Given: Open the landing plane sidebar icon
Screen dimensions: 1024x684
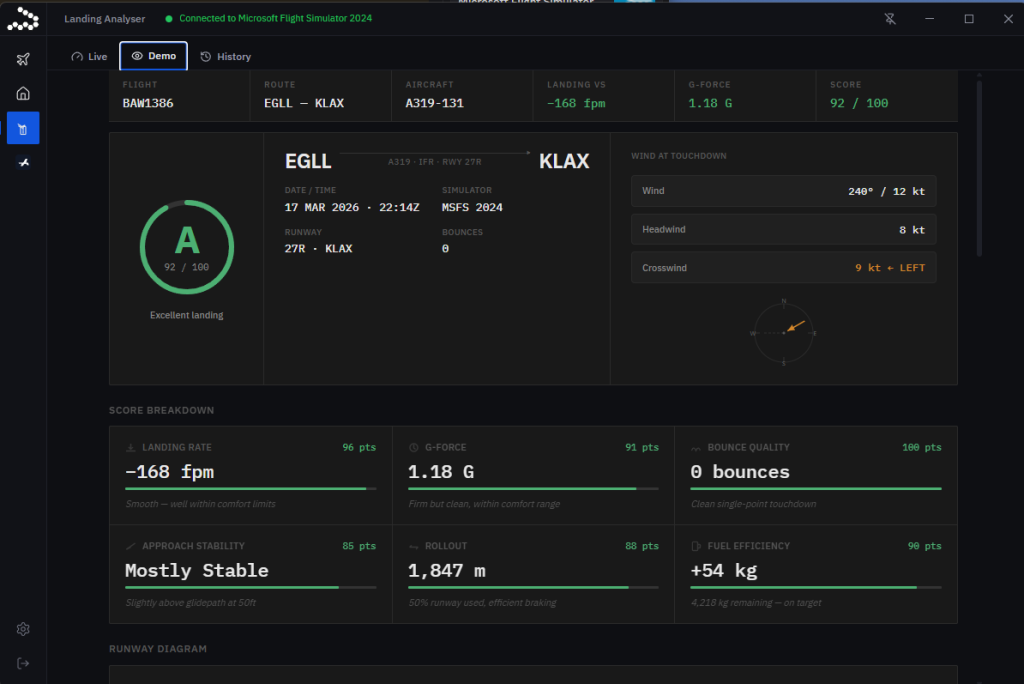Looking at the screenshot, I should [x=23, y=163].
